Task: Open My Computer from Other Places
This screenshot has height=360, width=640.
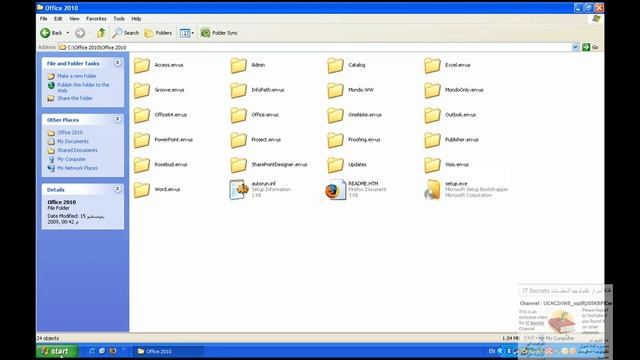Action: point(71,159)
